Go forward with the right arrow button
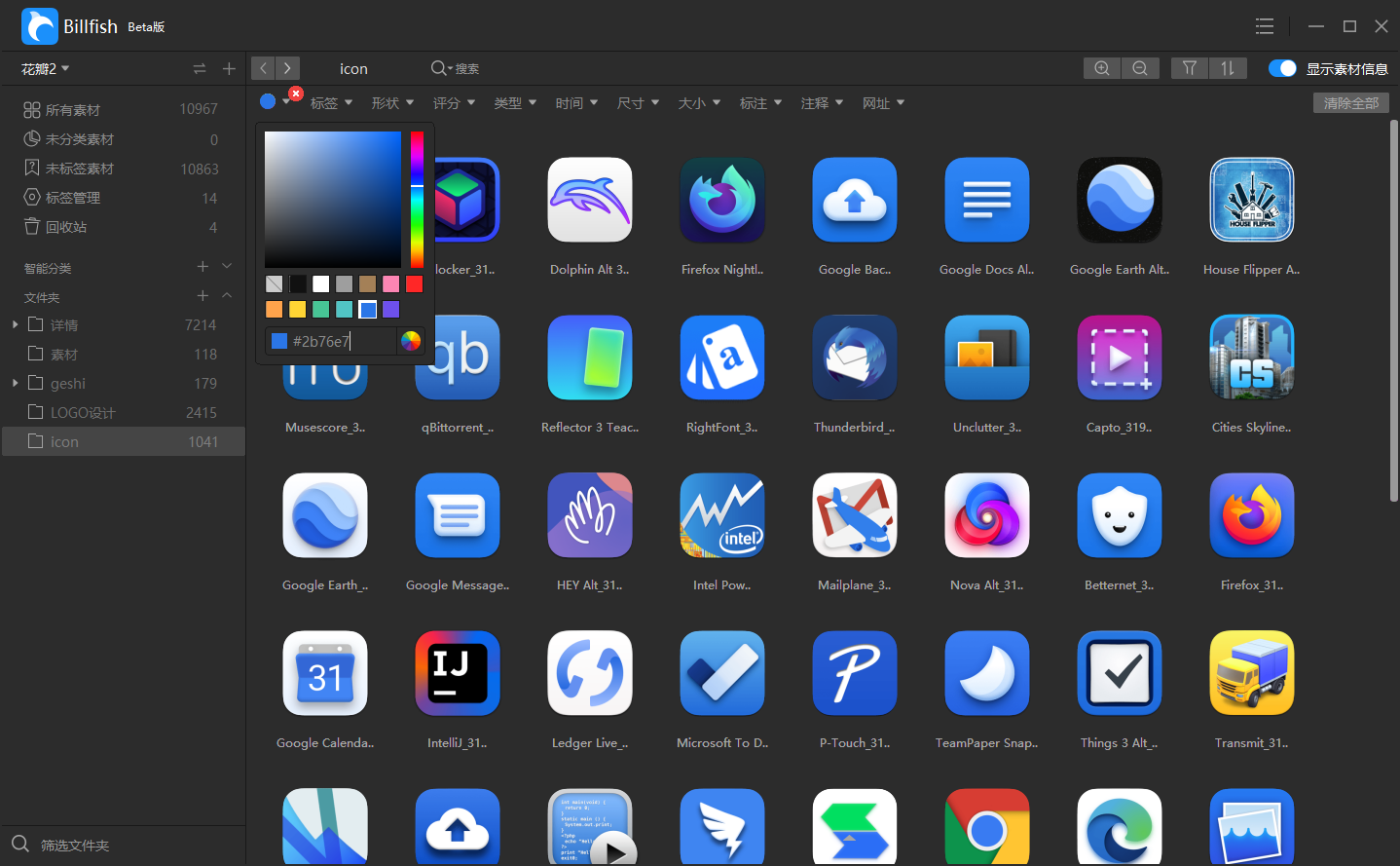1400x866 pixels. tap(287, 68)
